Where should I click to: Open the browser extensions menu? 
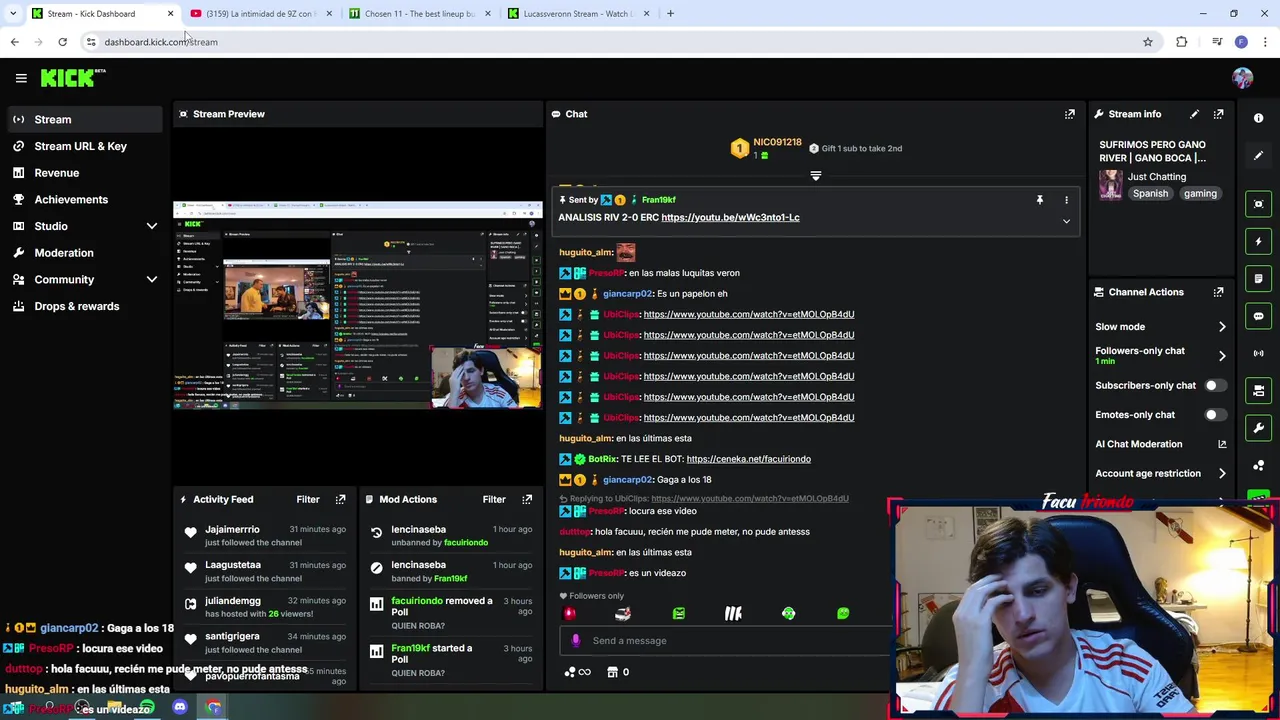pos(1182,42)
